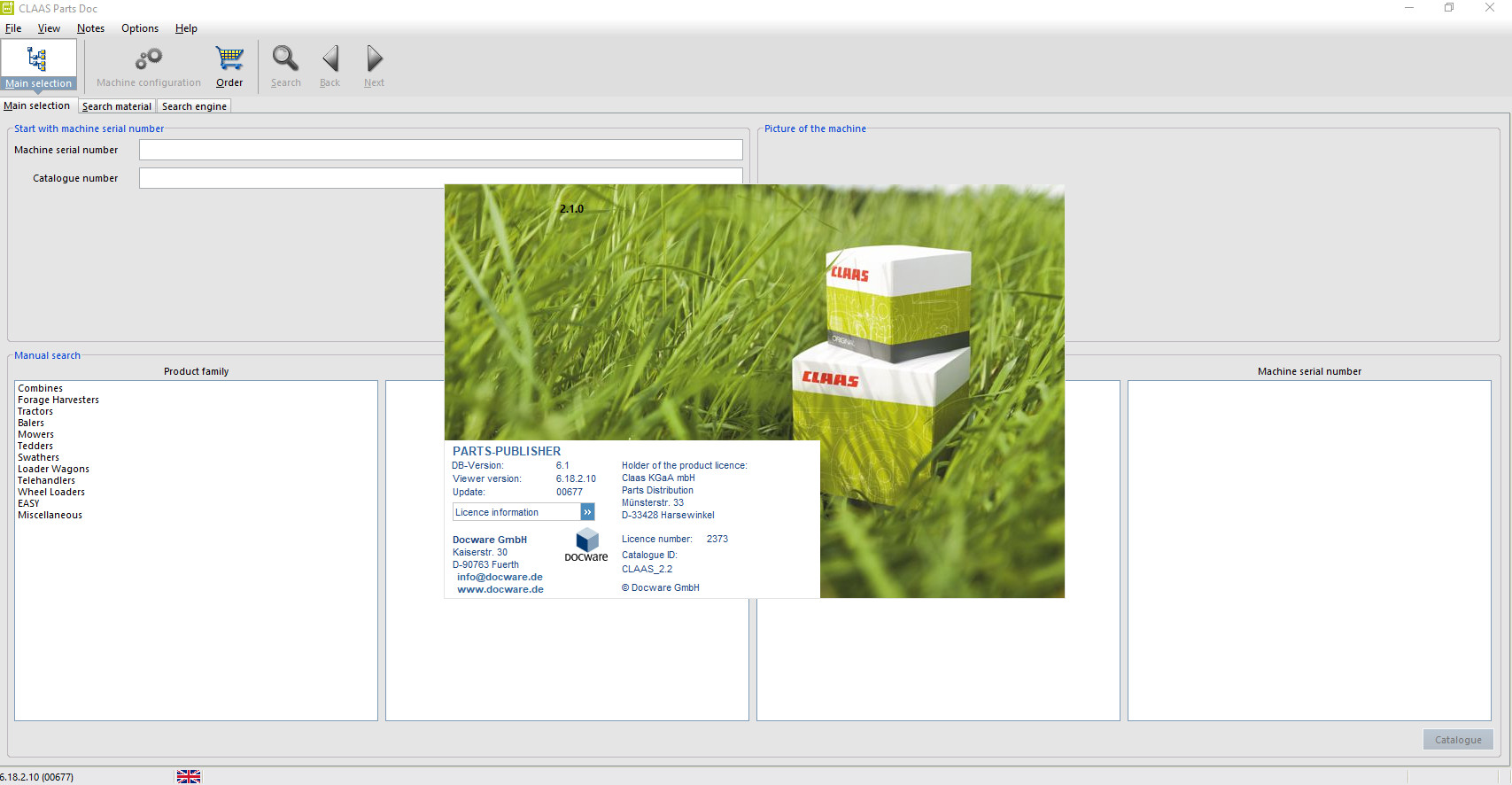Open the File menu

13,28
